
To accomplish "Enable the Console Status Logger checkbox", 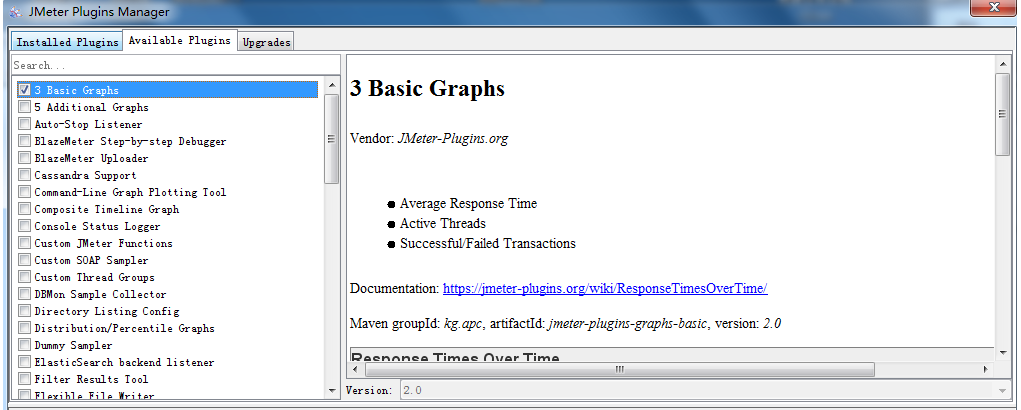I will click(x=24, y=226).
